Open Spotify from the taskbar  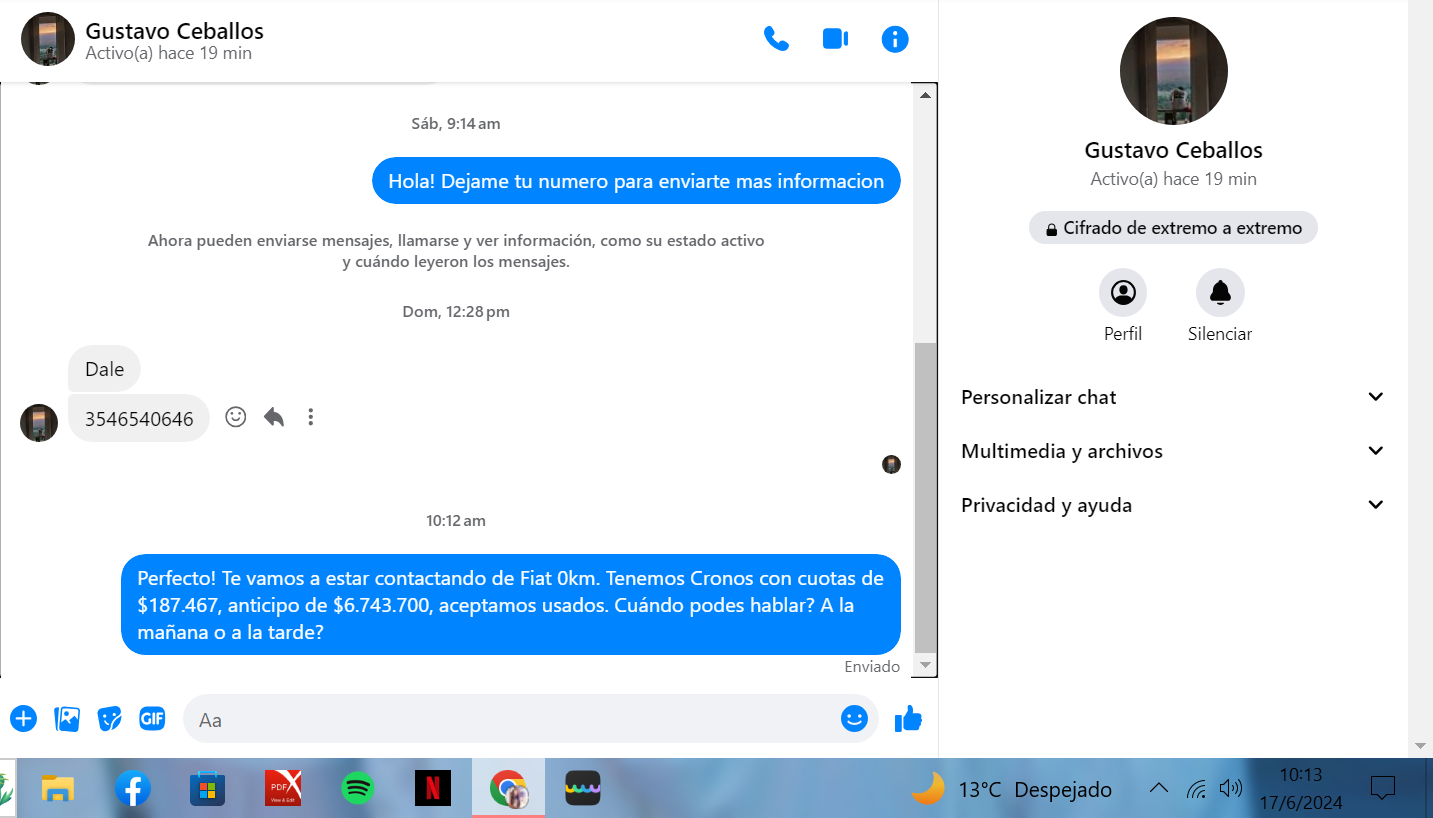tap(357, 789)
